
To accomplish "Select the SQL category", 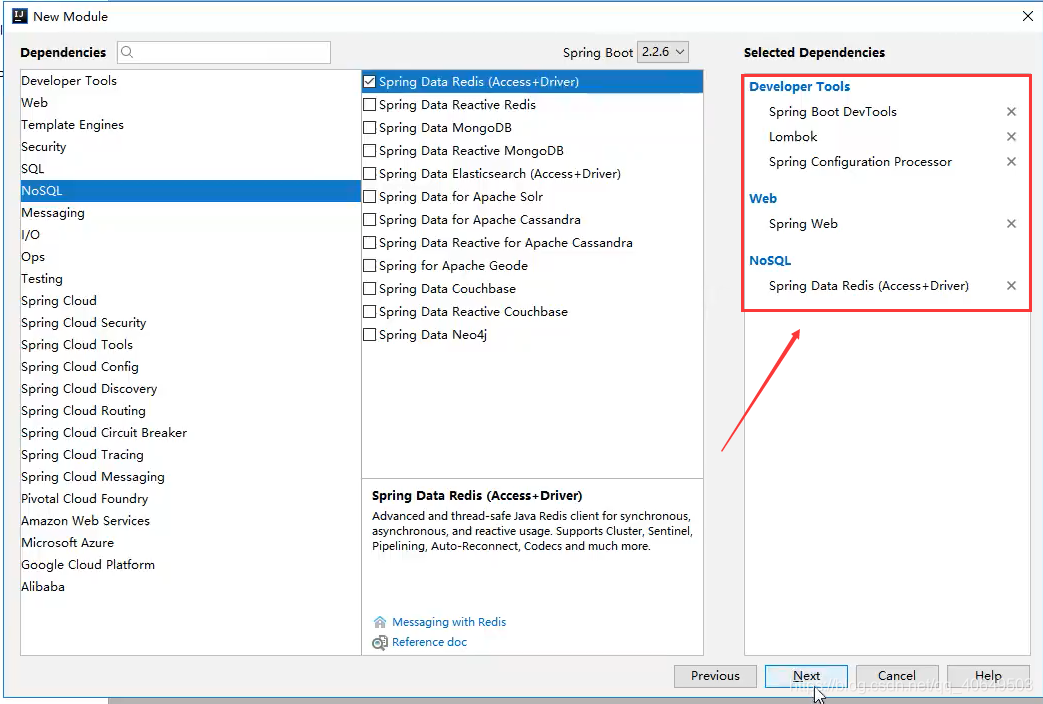I will (190, 168).
